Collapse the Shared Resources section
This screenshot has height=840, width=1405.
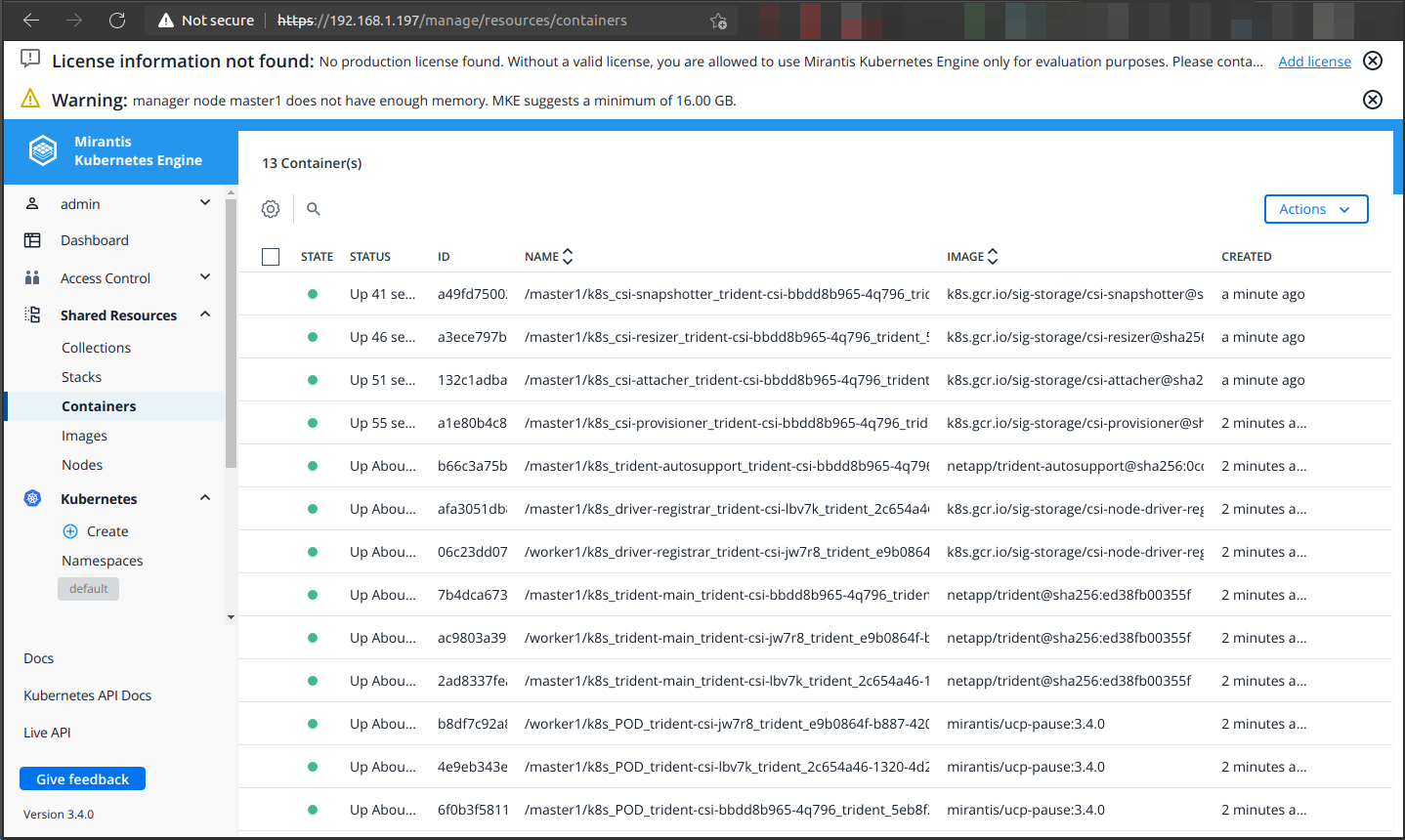pyautogui.click(x=205, y=314)
